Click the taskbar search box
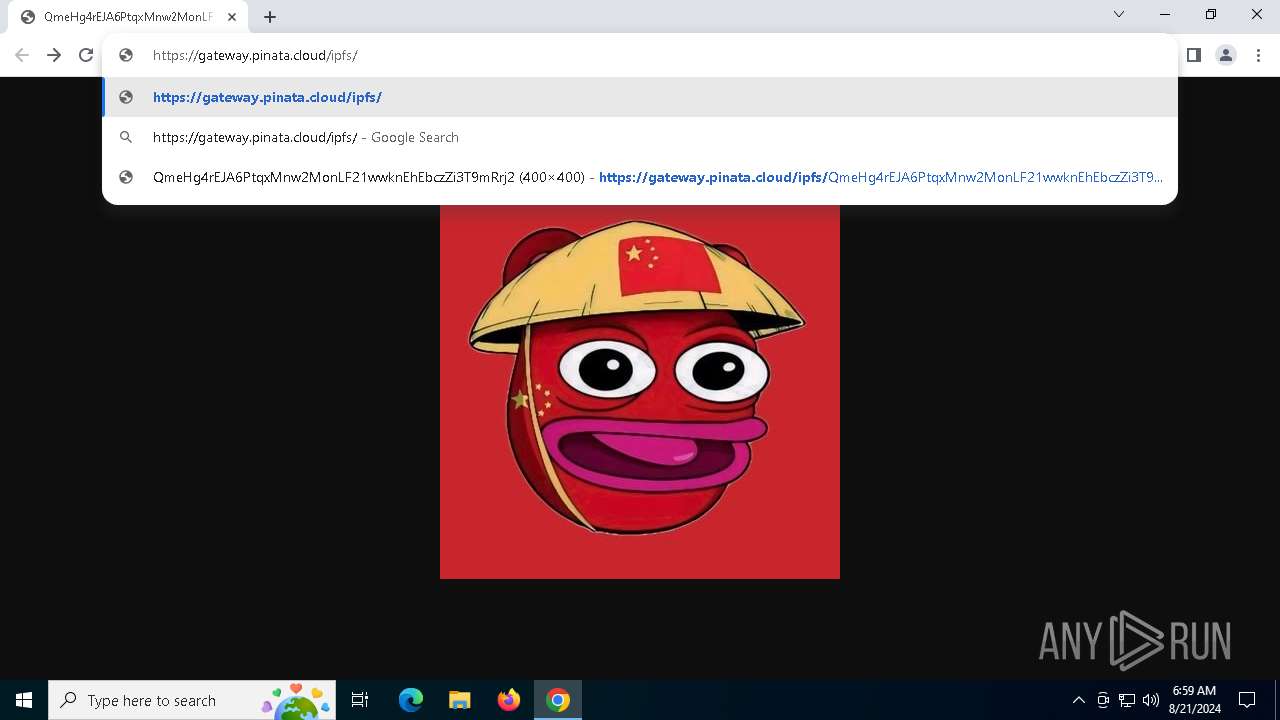1280x720 pixels. [x=193, y=700]
